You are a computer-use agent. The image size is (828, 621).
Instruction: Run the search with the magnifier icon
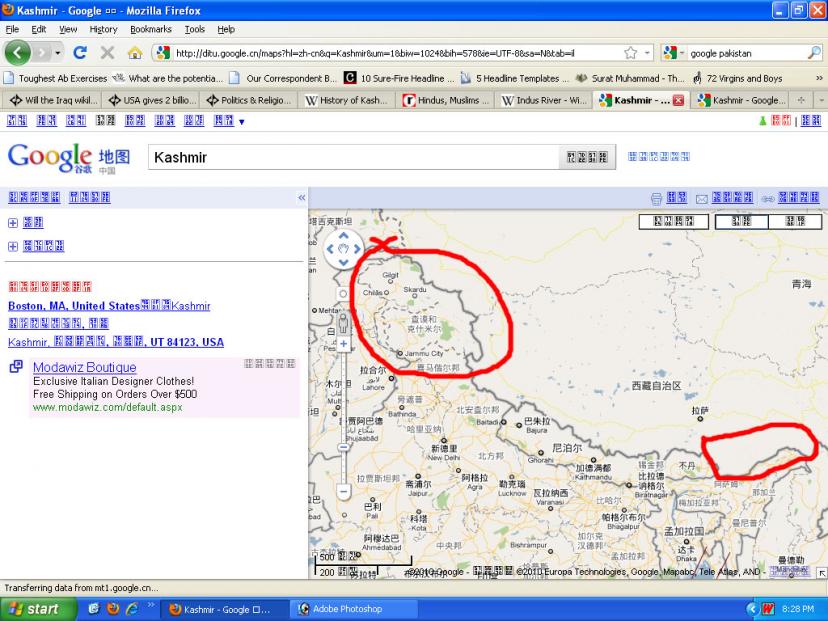814,53
